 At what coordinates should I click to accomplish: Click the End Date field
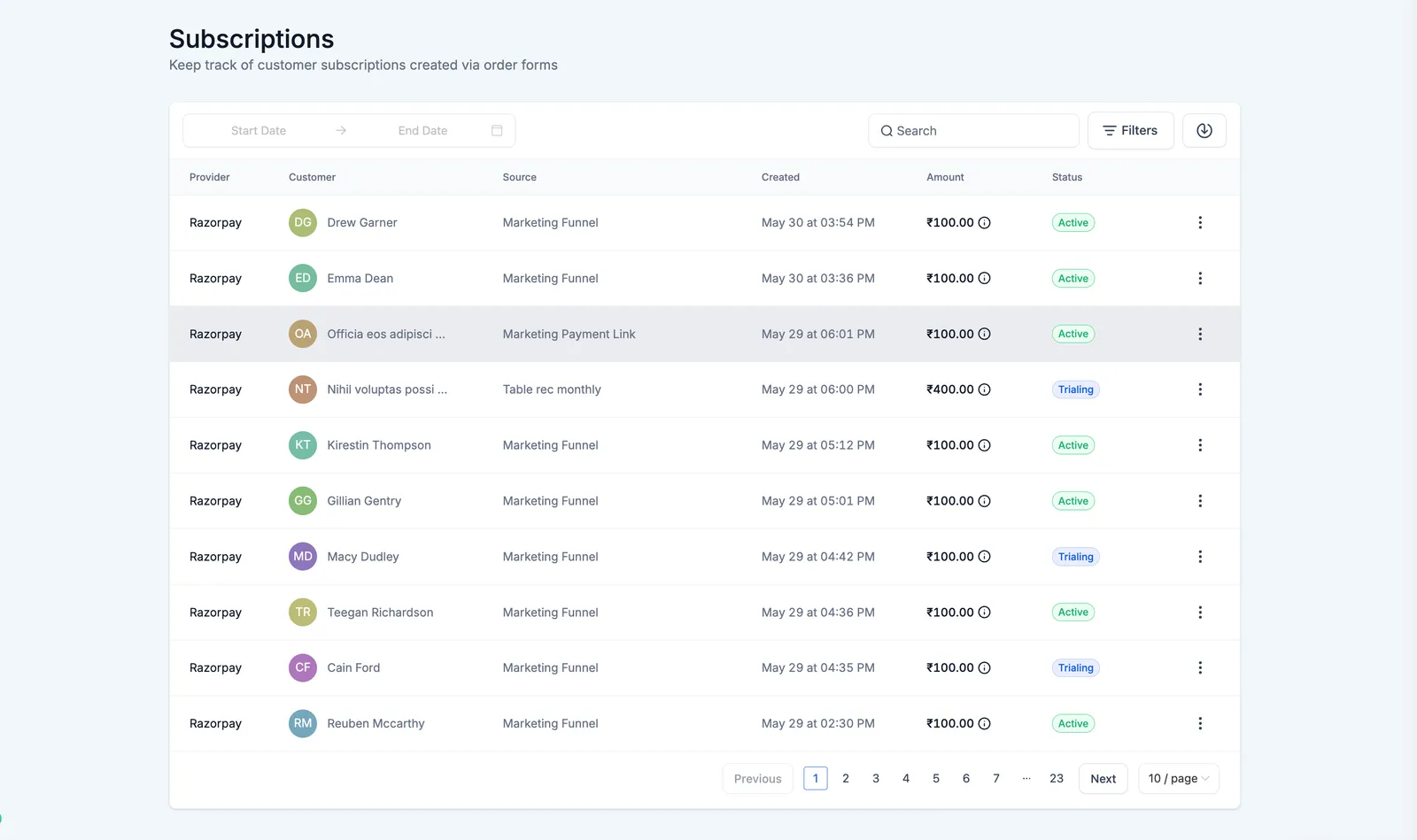(422, 130)
